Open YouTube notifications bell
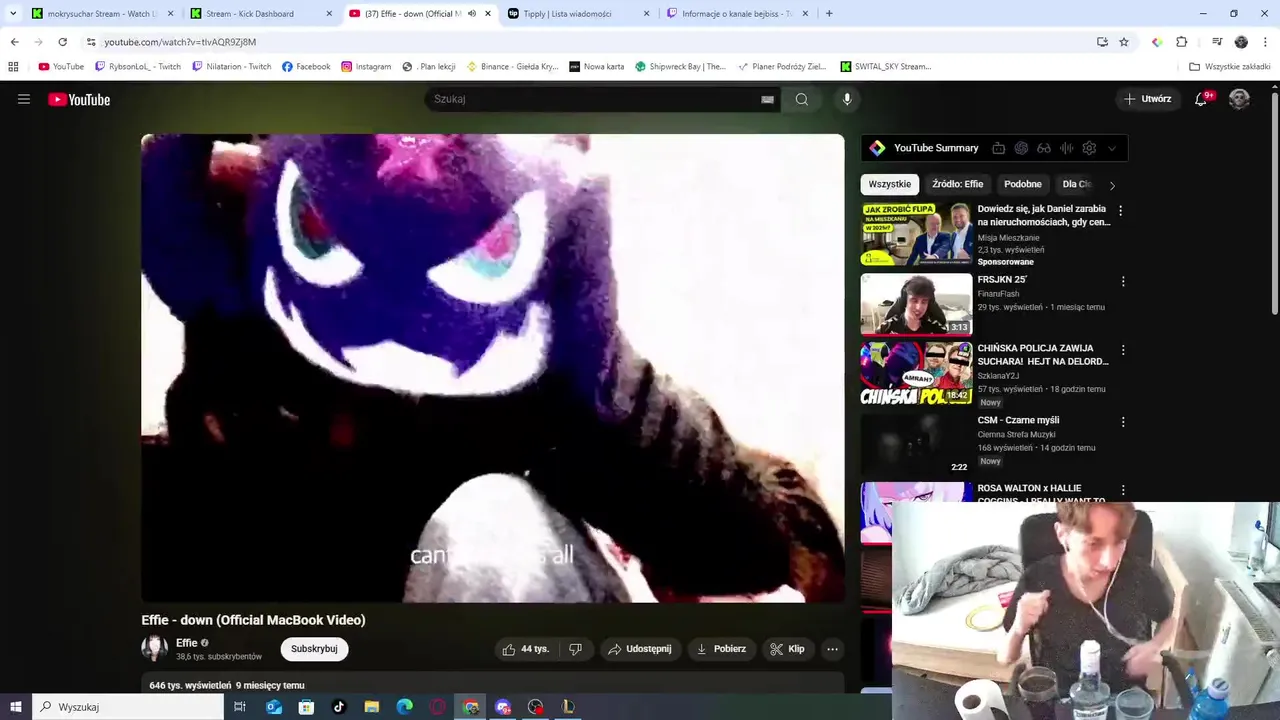Screen dimensions: 1280x720 click(x=1201, y=99)
